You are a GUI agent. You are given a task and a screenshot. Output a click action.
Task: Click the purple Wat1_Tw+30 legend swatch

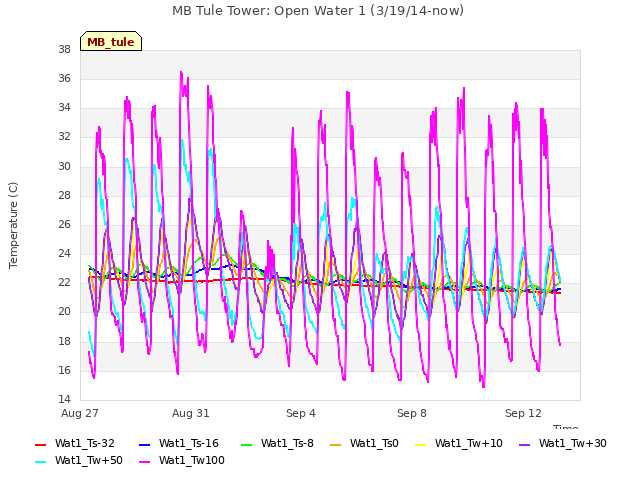click(x=524, y=444)
